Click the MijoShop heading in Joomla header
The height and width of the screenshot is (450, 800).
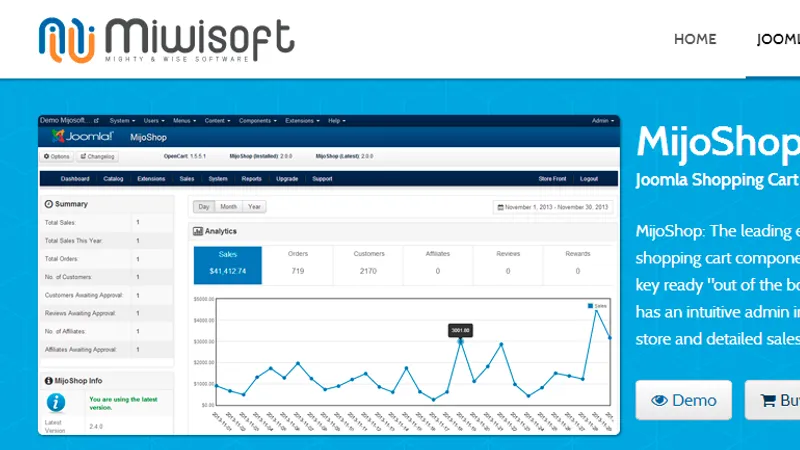[x=148, y=137]
